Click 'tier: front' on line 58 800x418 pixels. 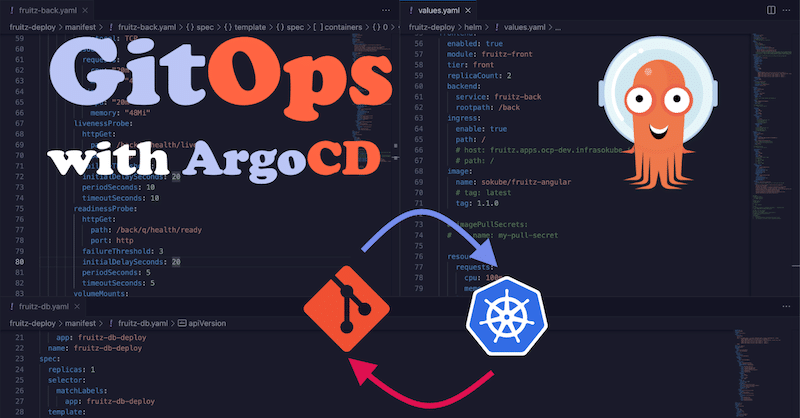click(x=470, y=65)
